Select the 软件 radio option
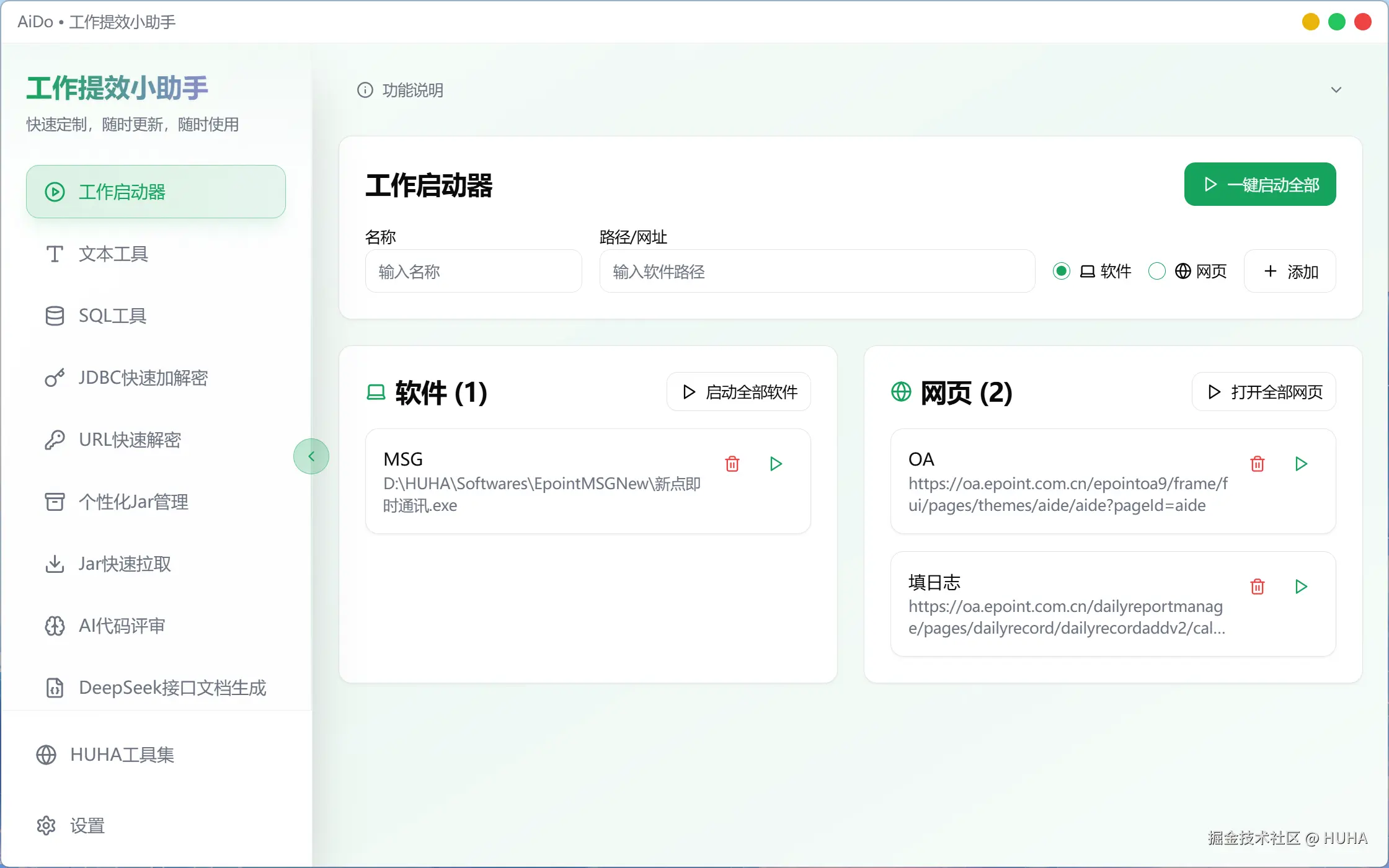The width and height of the screenshot is (1389, 868). [1062, 271]
